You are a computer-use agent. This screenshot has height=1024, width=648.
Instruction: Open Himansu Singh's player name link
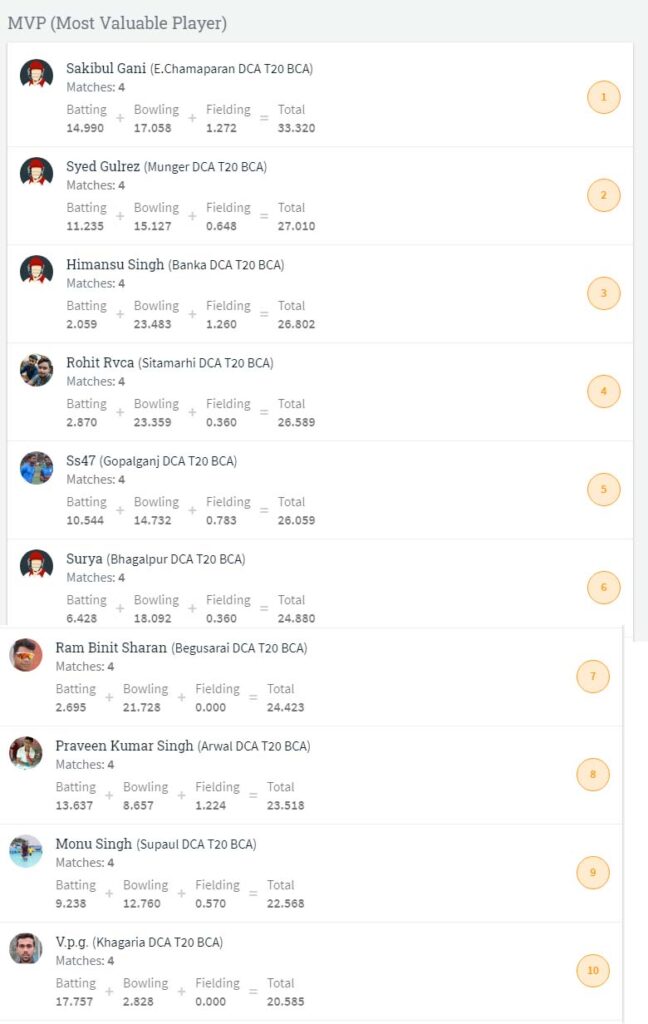(115, 264)
